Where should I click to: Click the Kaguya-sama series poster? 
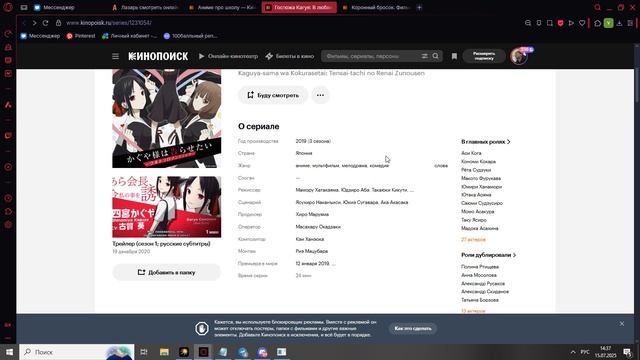point(167,118)
